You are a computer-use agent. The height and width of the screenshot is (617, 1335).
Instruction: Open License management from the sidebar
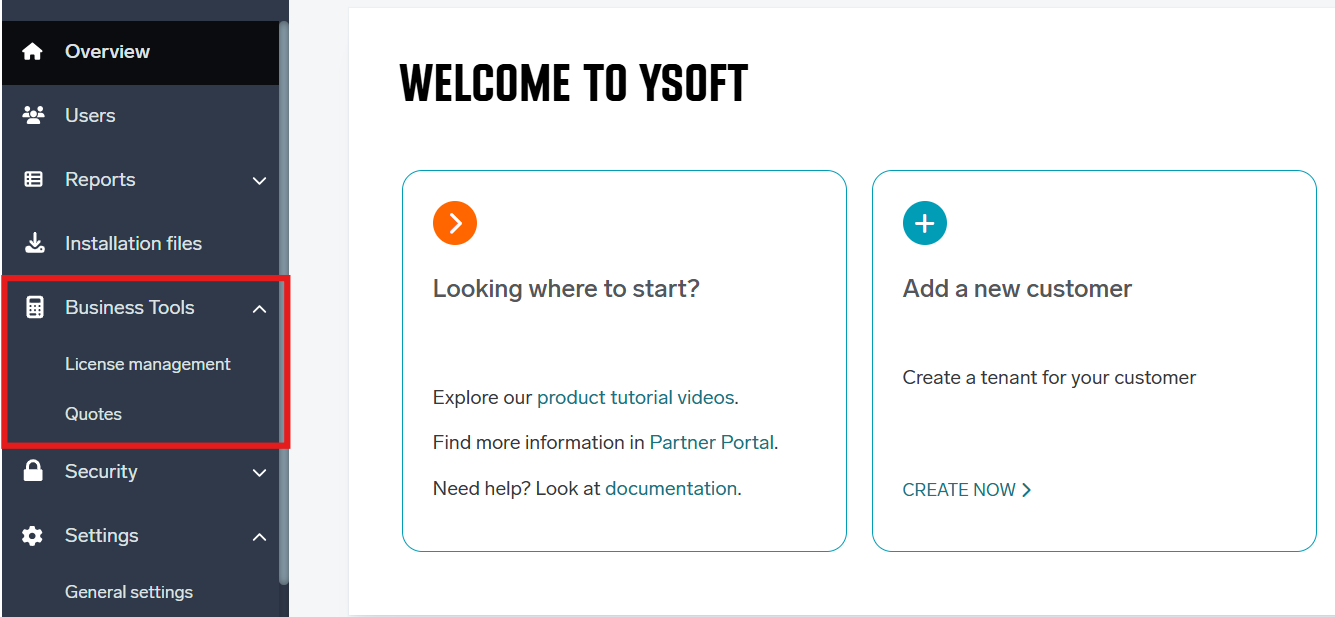pyautogui.click(x=147, y=364)
